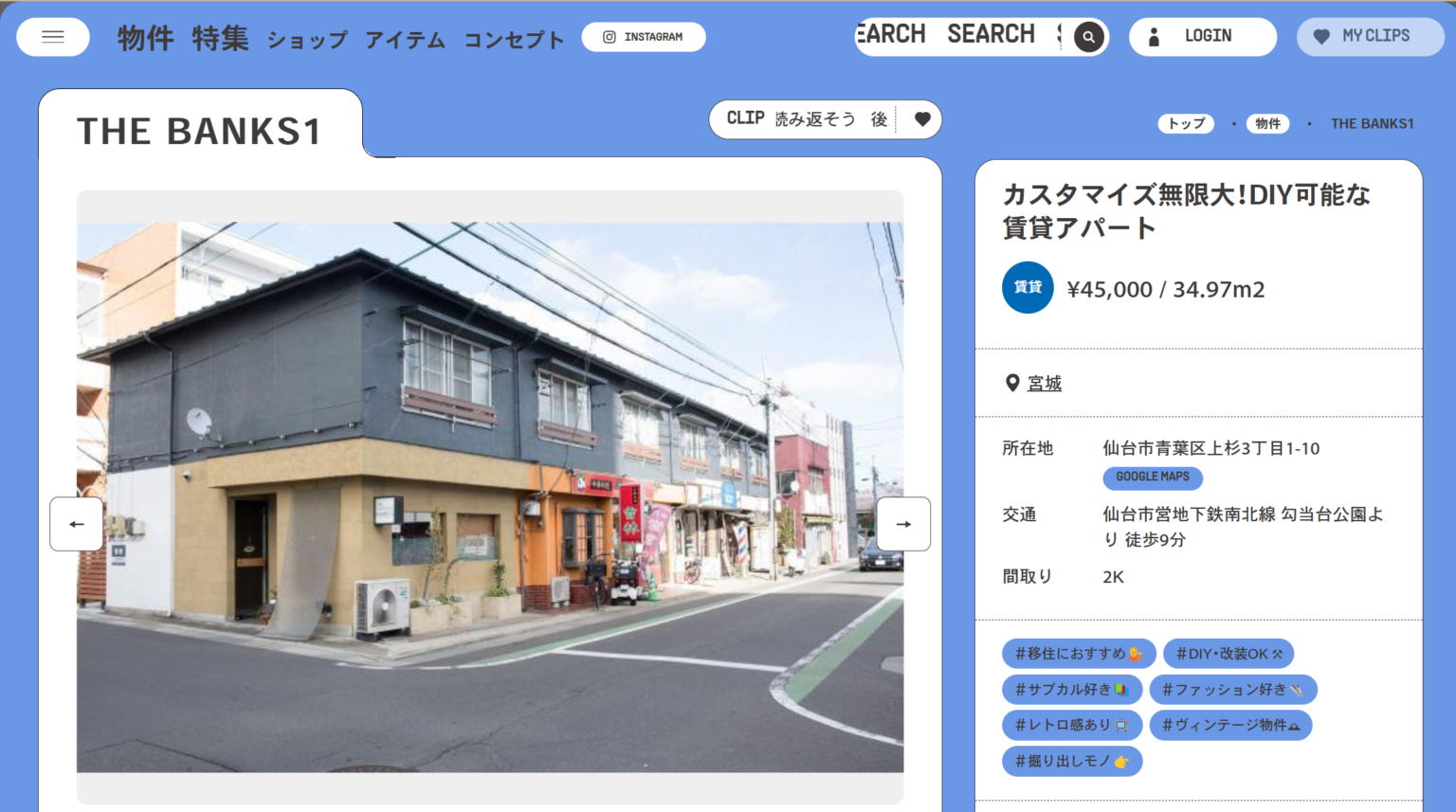Click the 物件 breadcrumb link
This screenshot has width=1456, height=812.
(1266, 124)
